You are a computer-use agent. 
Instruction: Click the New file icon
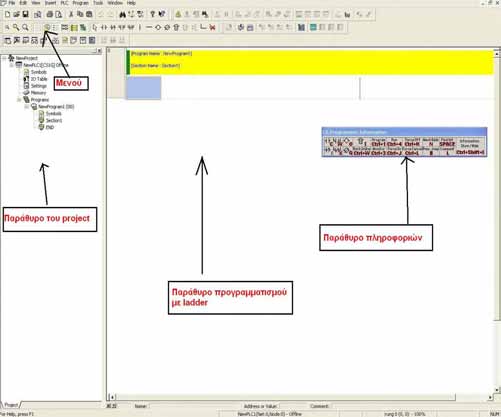click(7, 14)
